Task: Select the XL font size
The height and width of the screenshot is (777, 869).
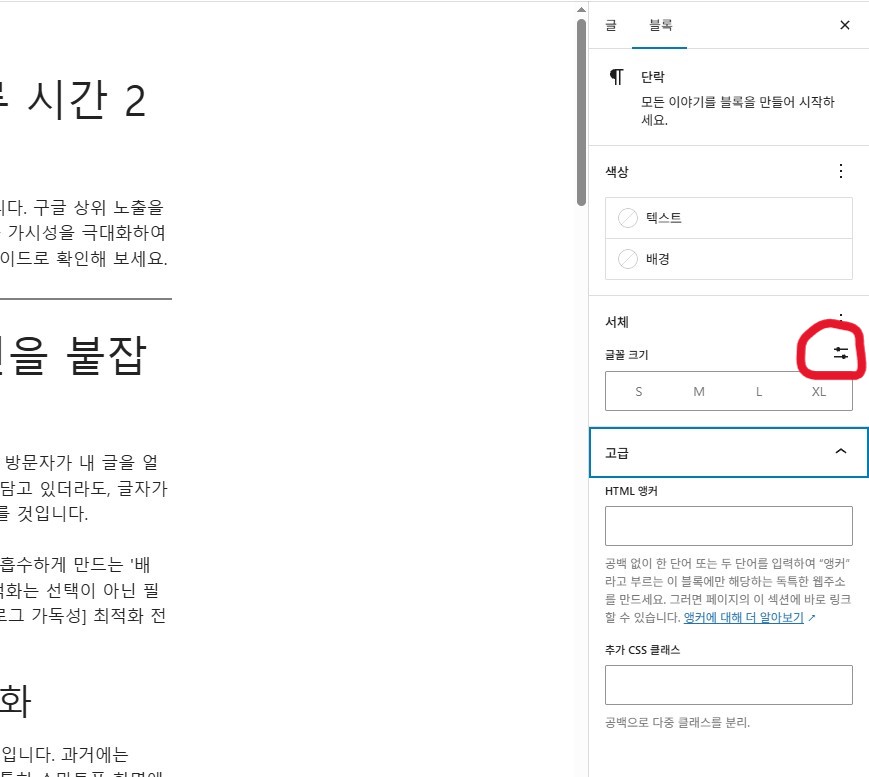Action: (x=818, y=391)
